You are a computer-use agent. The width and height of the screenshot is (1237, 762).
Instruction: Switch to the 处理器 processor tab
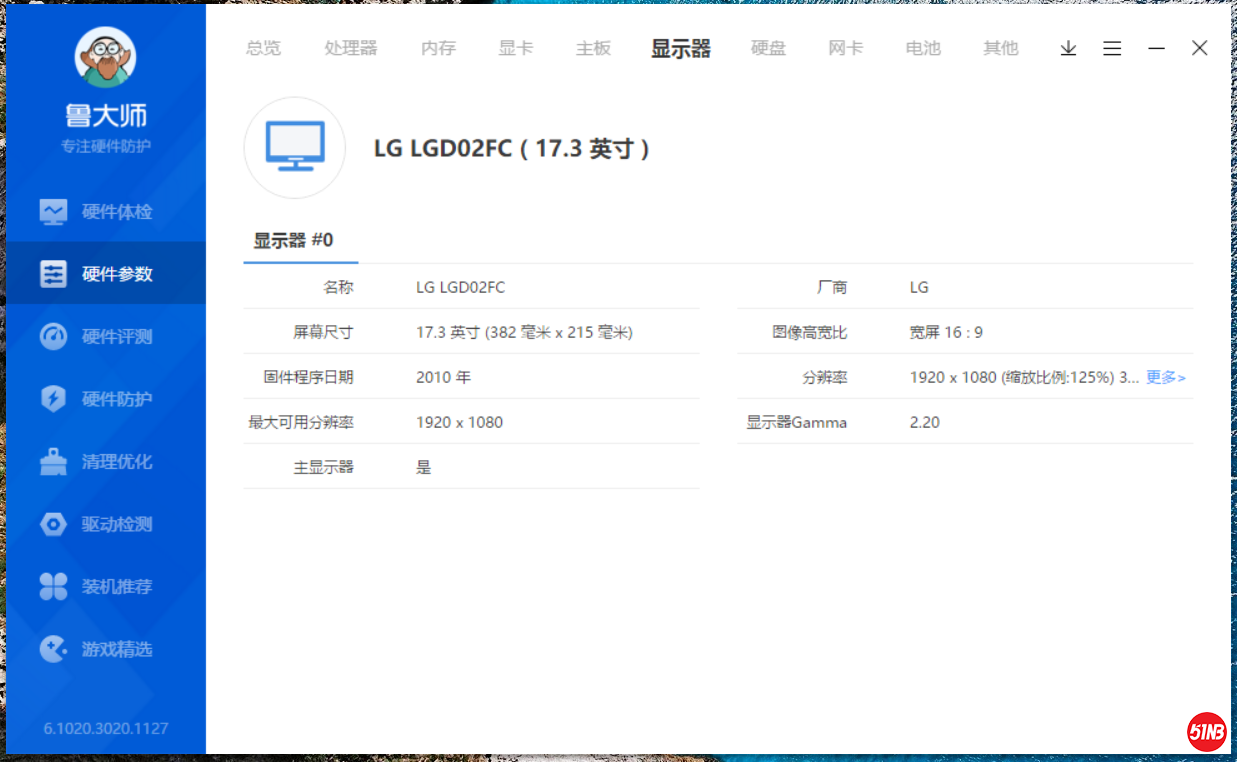(x=351, y=48)
